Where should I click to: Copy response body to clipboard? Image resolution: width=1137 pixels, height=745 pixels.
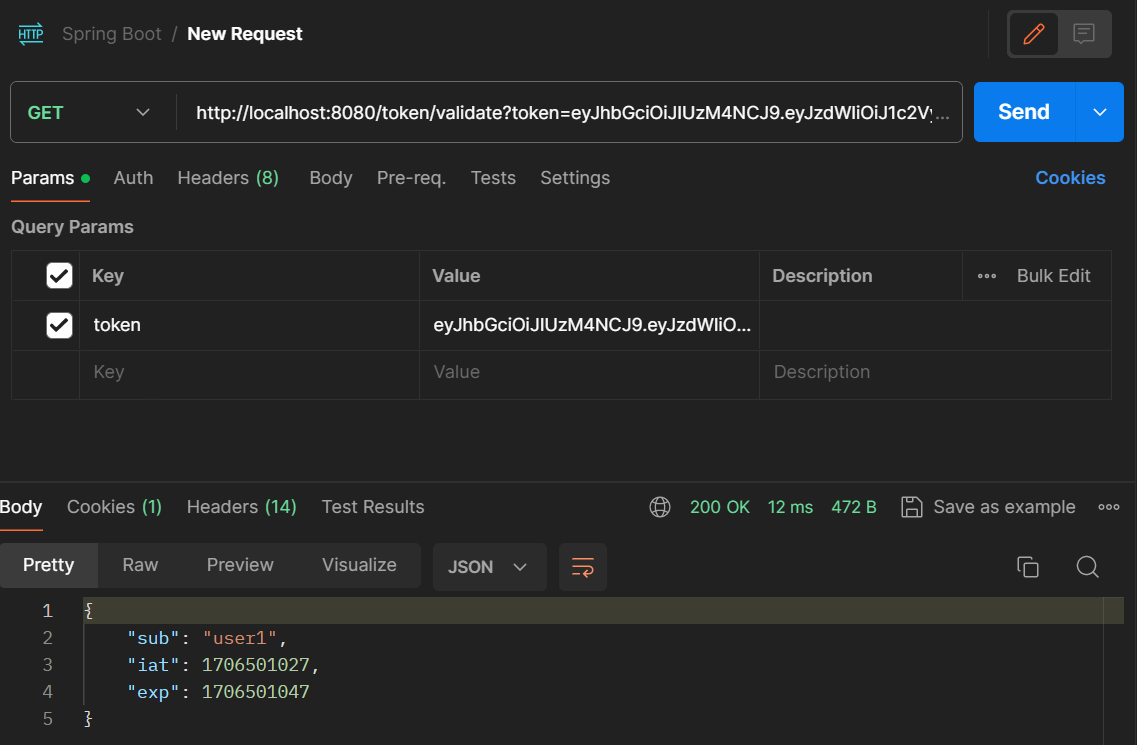[1028, 567]
